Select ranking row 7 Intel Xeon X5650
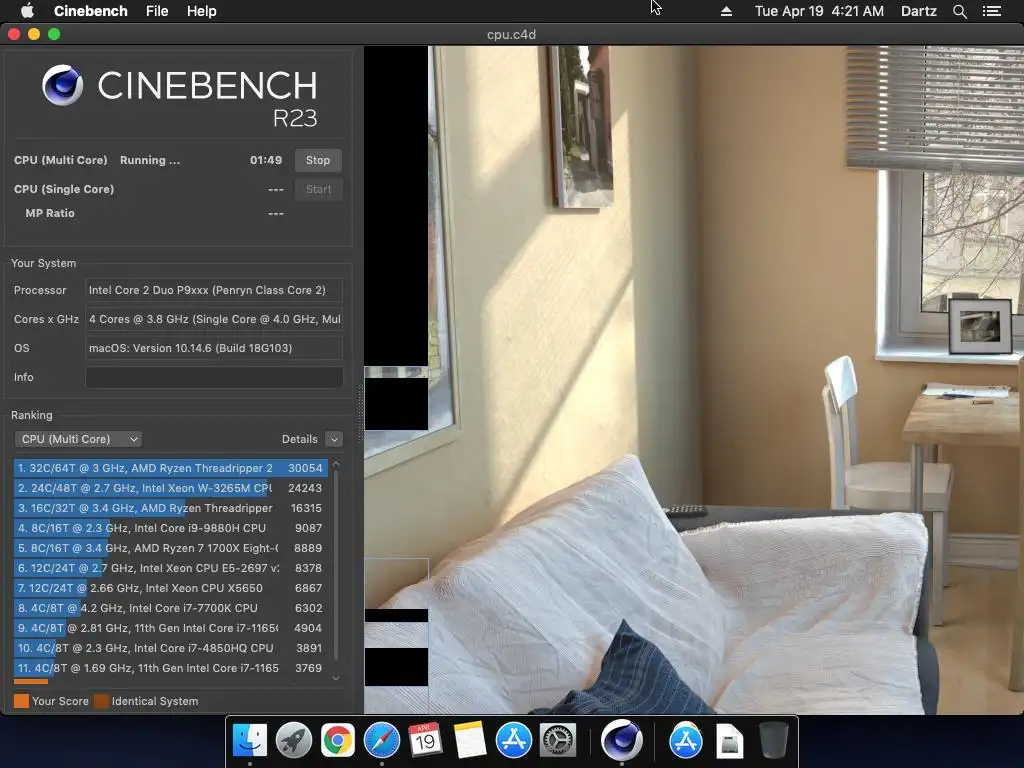 coord(170,588)
